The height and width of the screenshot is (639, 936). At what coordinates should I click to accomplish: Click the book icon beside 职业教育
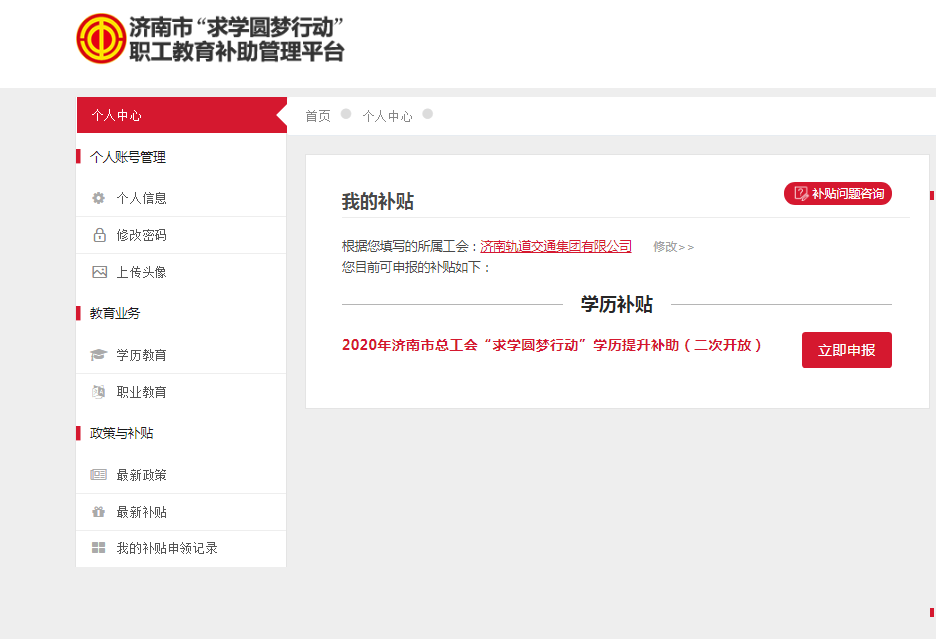click(98, 392)
